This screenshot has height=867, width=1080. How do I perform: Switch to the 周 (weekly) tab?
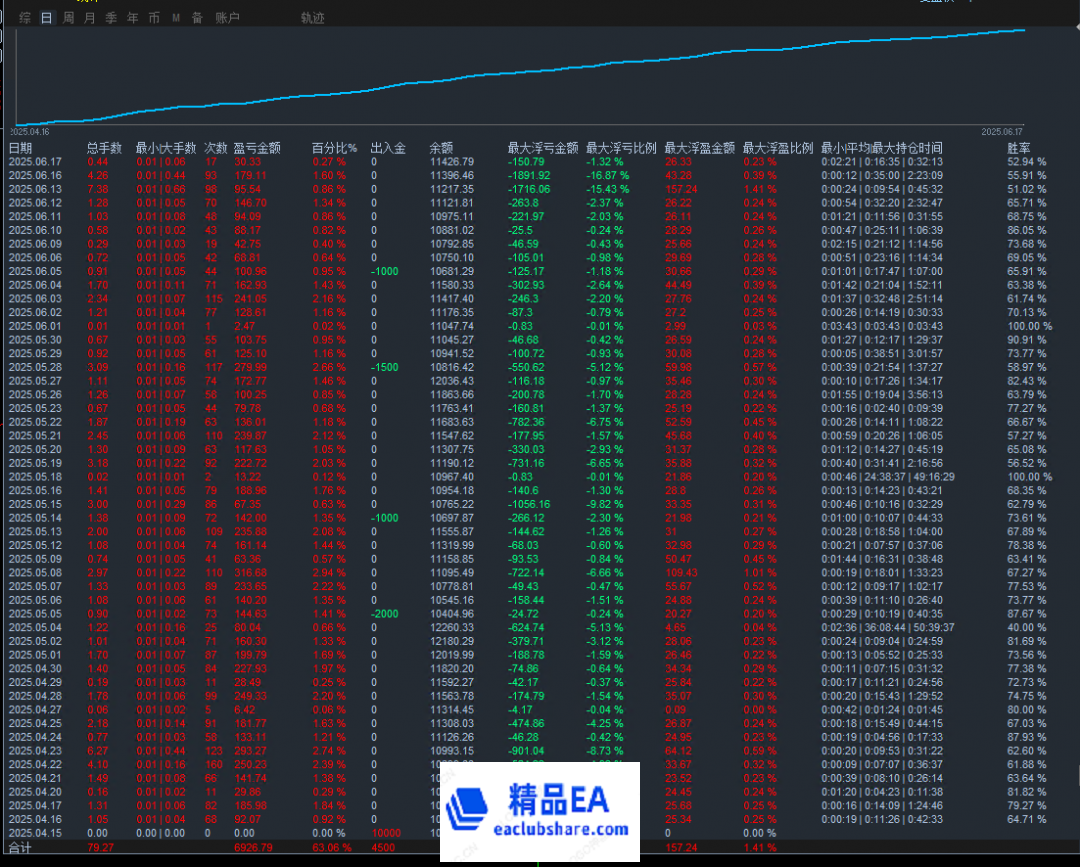click(68, 18)
